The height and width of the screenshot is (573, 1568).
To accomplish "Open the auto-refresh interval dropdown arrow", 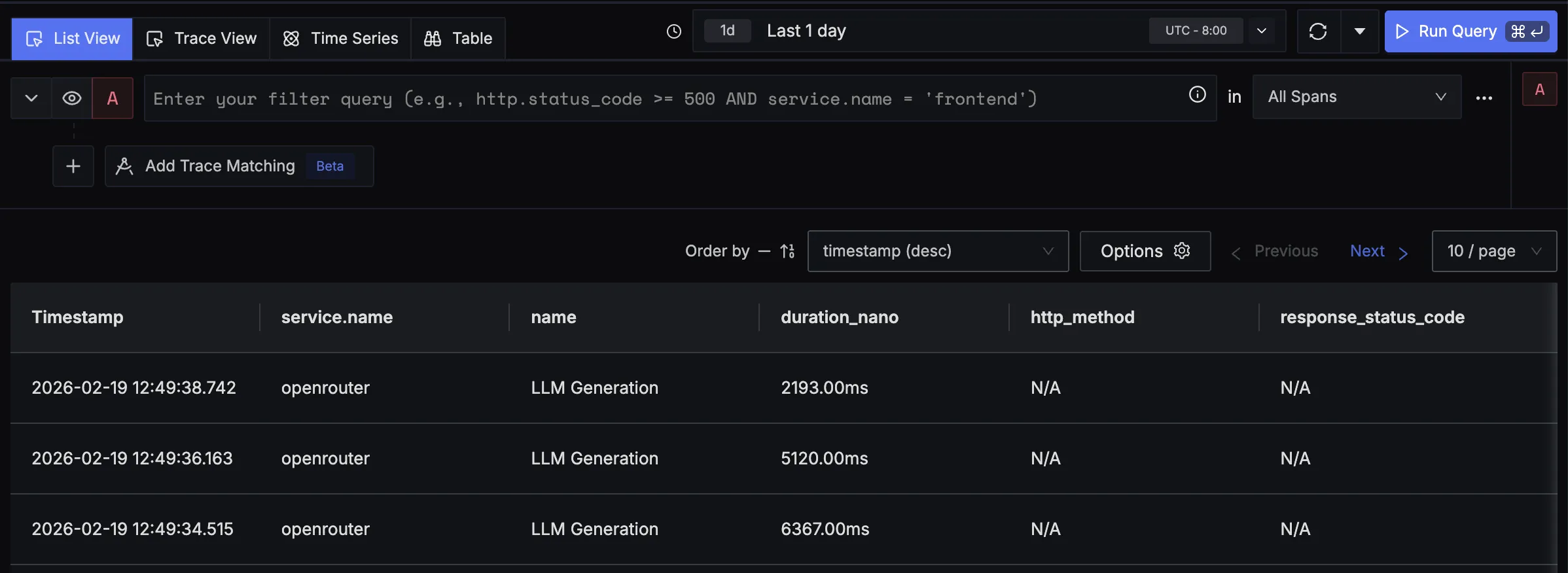I will (x=1360, y=31).
